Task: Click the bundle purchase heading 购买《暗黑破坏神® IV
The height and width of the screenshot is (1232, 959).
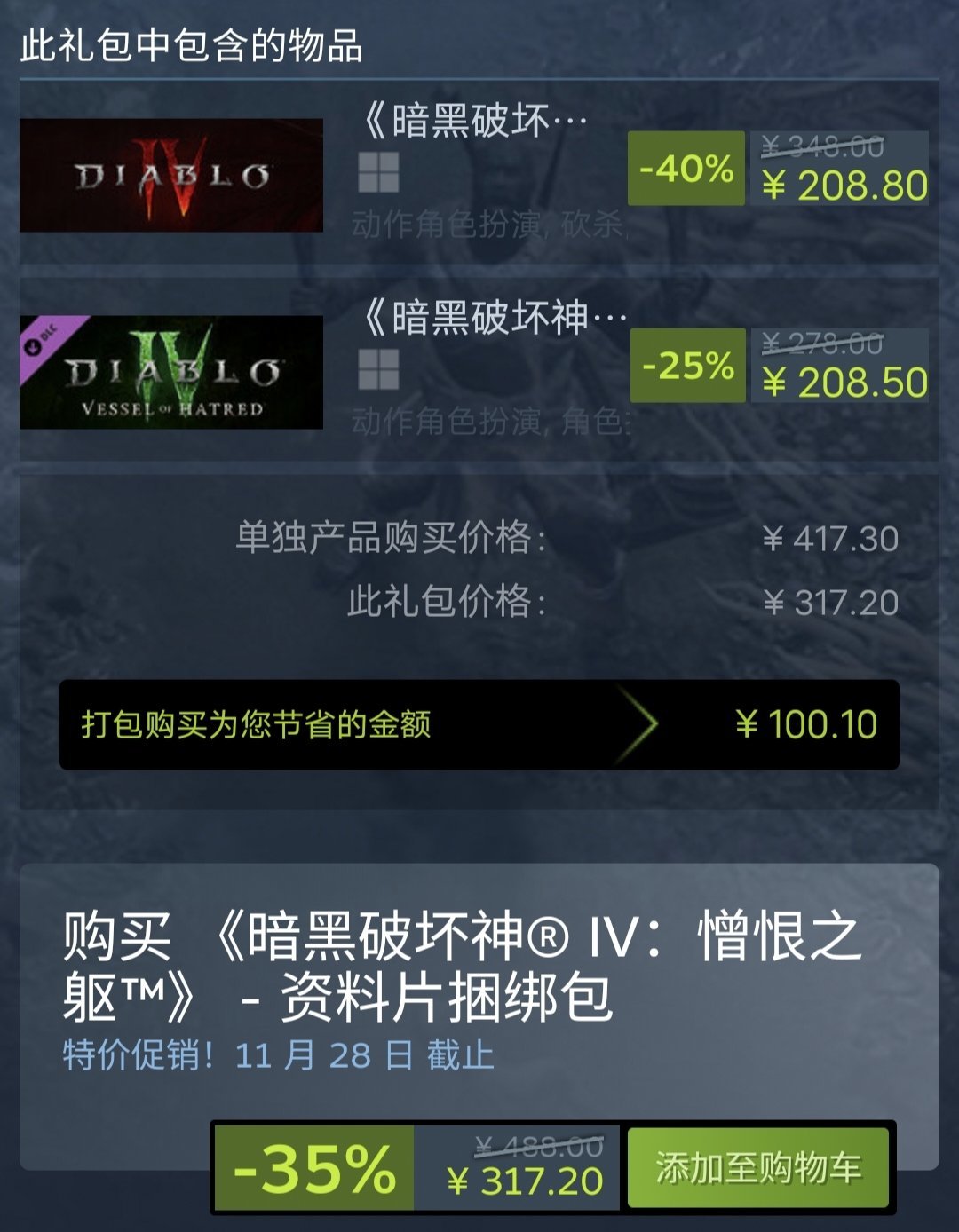Action: point(462,967)
